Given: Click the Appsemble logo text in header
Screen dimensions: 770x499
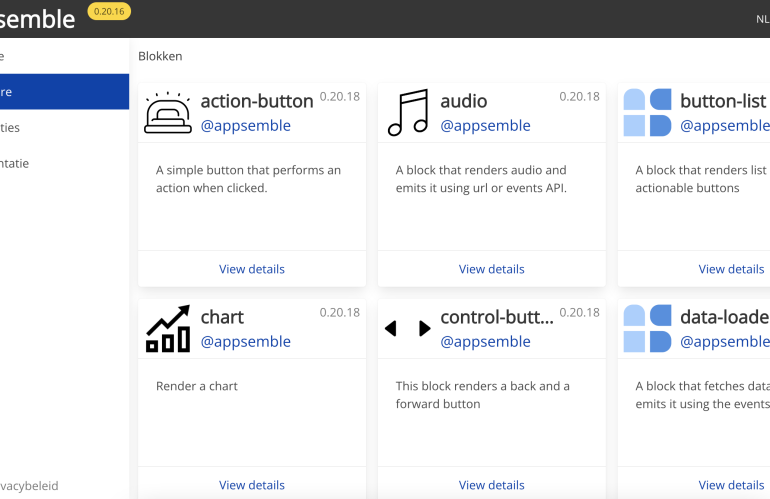Looking at the screenshot, I should (x=37, y=20).
